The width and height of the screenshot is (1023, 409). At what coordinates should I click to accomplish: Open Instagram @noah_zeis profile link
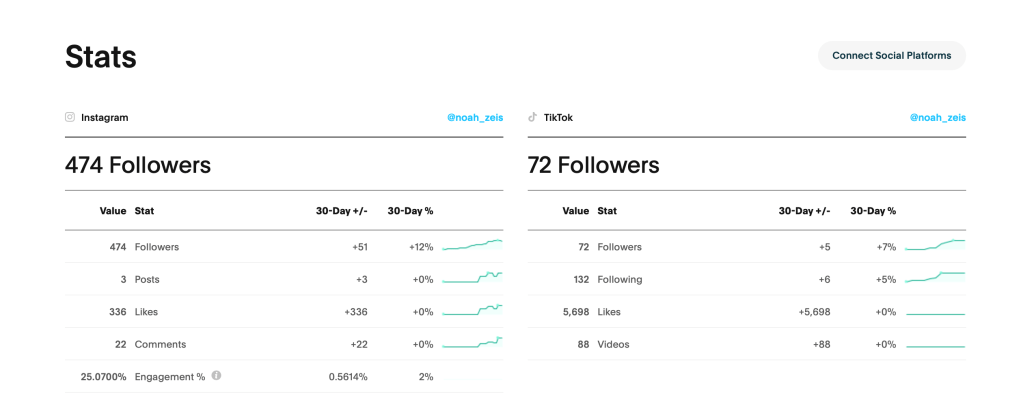[x=475, y=118]
